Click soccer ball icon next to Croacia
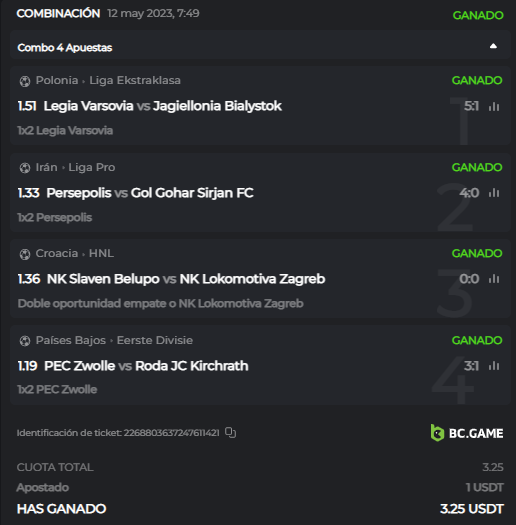This screenshot has width=516, height=525. [x=25, y=254]
